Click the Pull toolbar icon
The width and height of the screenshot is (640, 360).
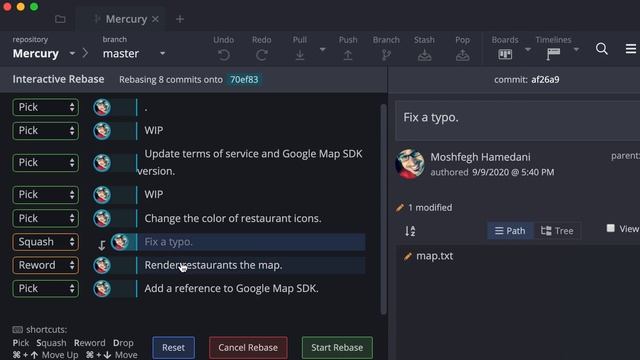(300, 55)
